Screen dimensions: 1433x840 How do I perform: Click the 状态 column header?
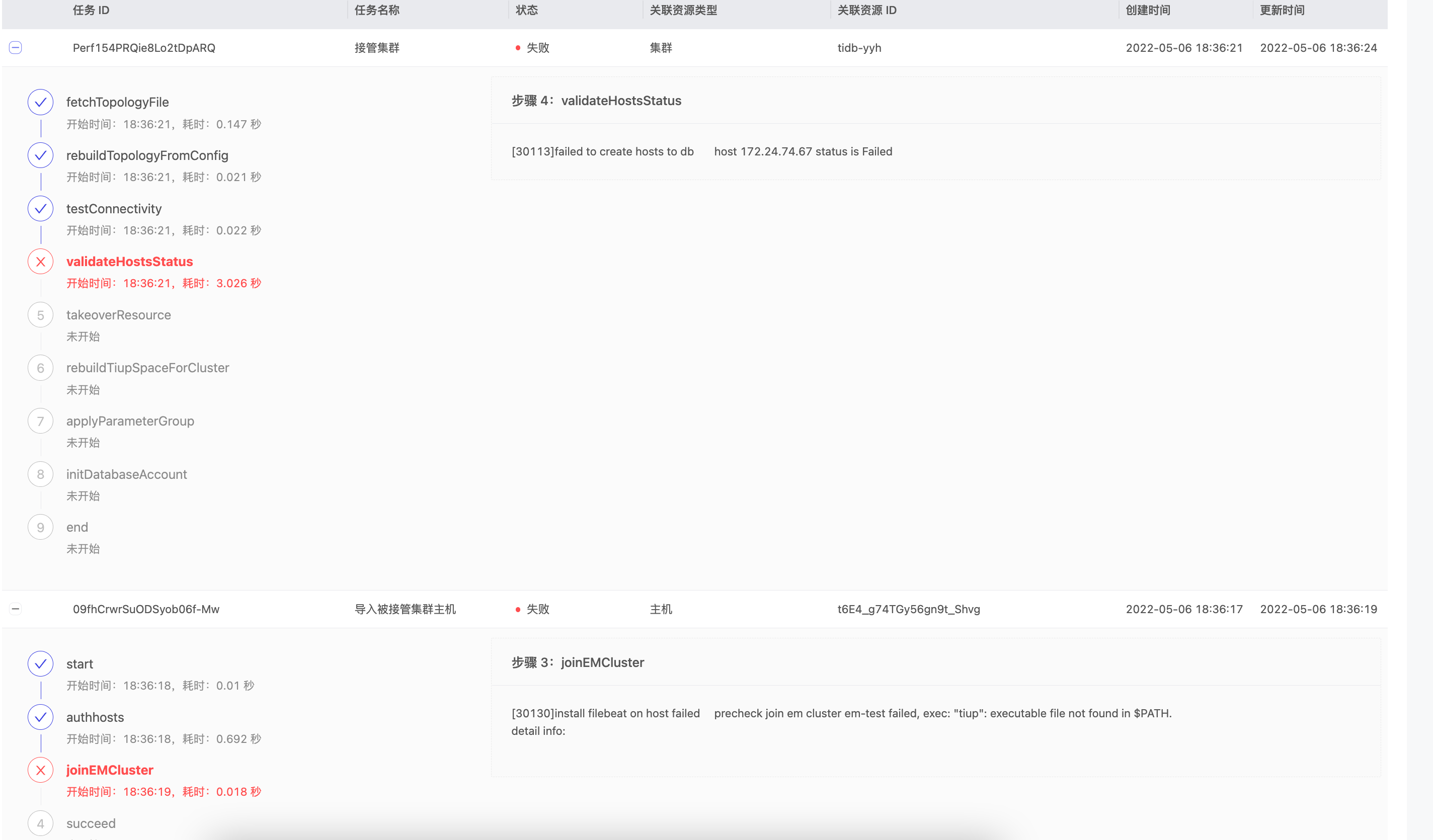tap(527, 10)
